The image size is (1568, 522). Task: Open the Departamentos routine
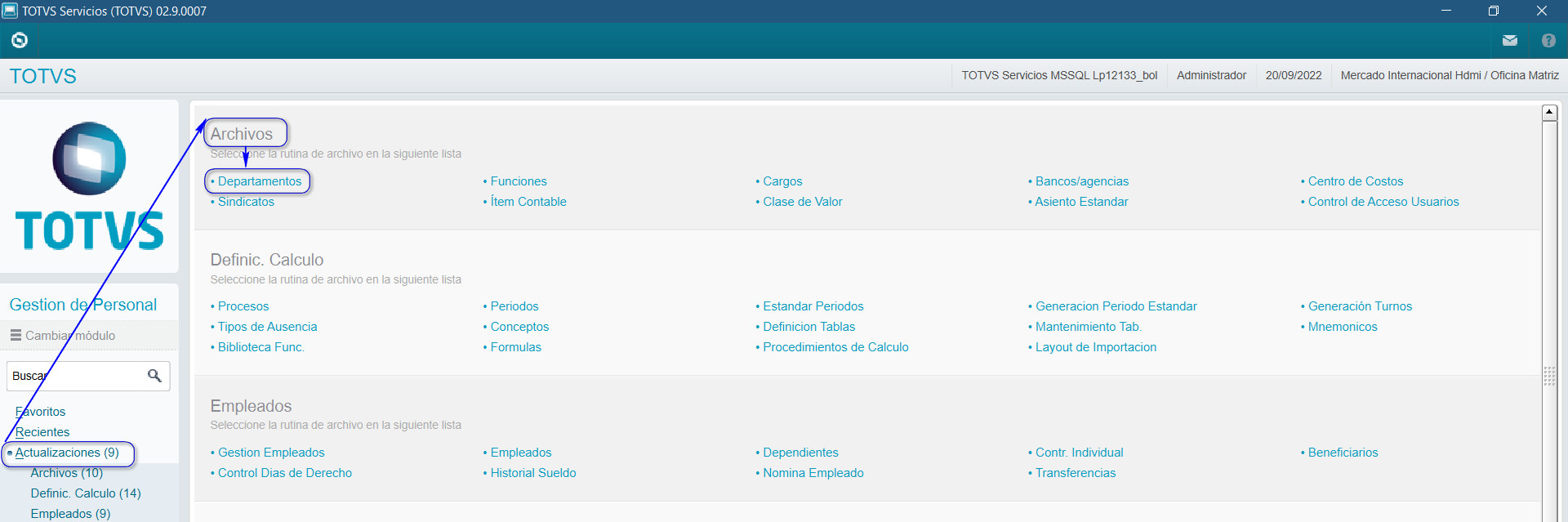[260, 181]
